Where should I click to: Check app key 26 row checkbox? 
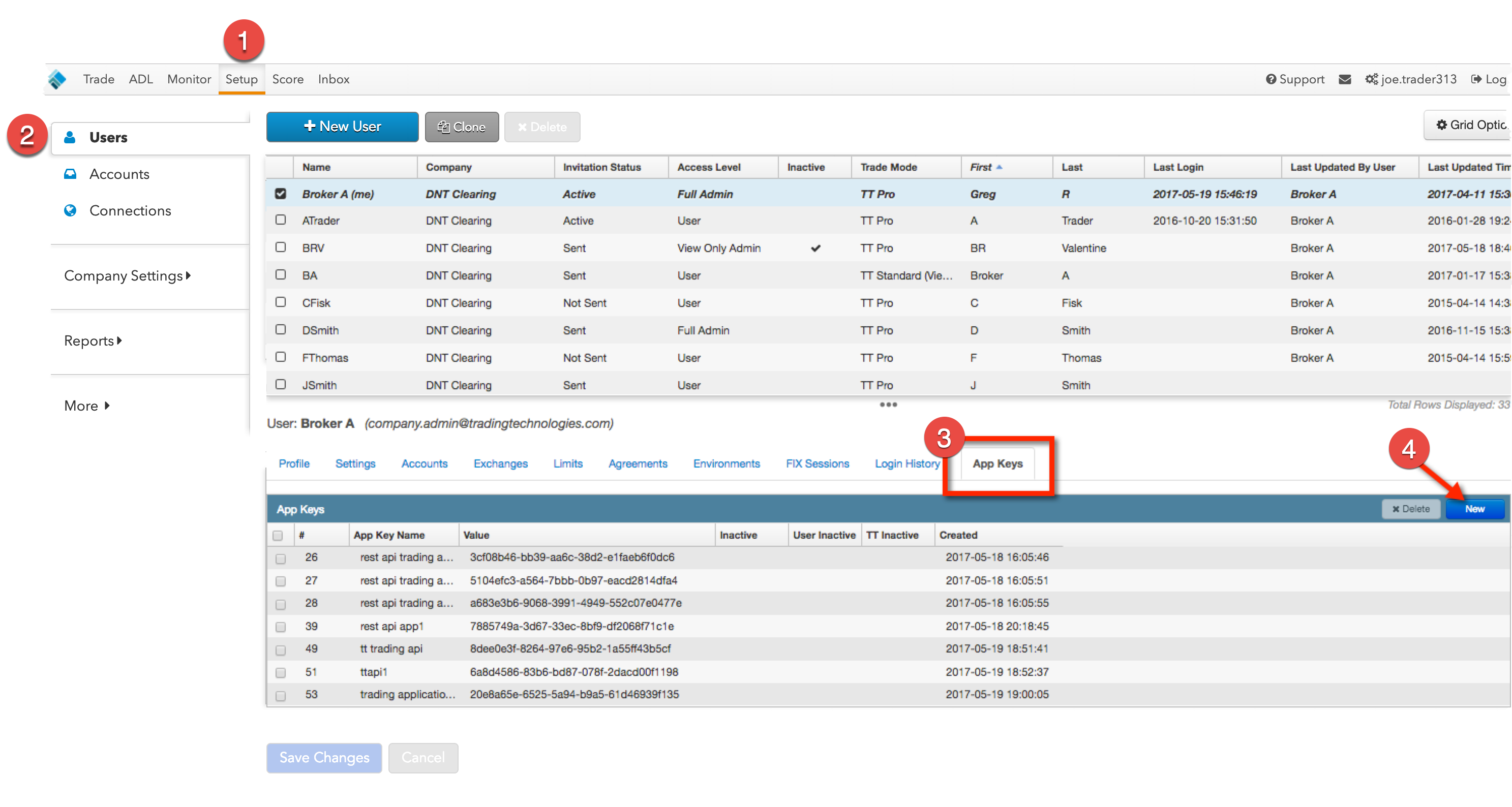(x=281, y=558)
